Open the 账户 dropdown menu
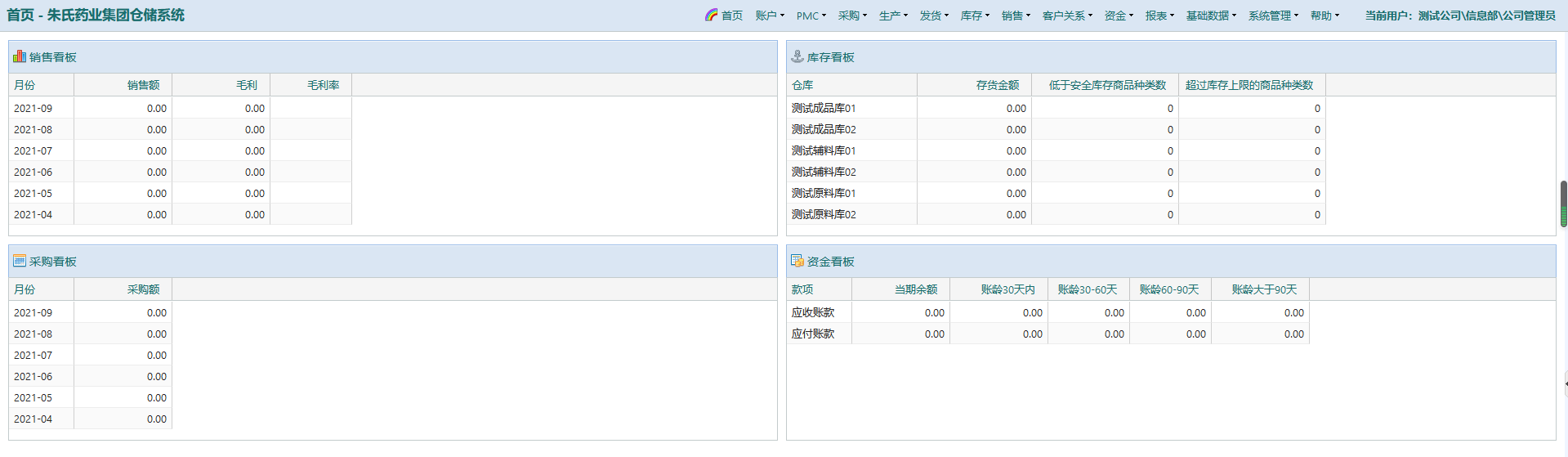The width and height of the screenshot is (1568, 457). pyautogui.click(x=770, y=16)
